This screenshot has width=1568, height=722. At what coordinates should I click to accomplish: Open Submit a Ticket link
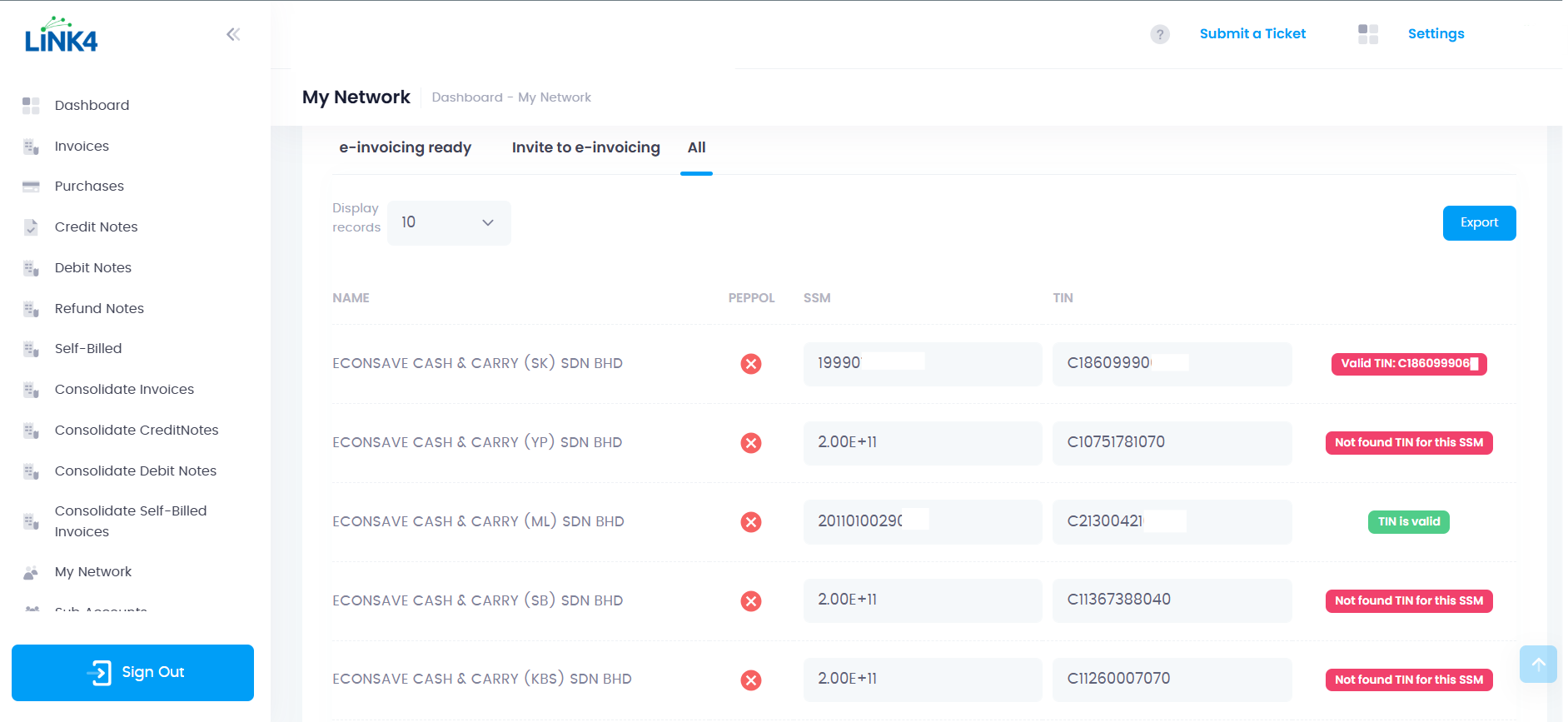coord(1252,34)
